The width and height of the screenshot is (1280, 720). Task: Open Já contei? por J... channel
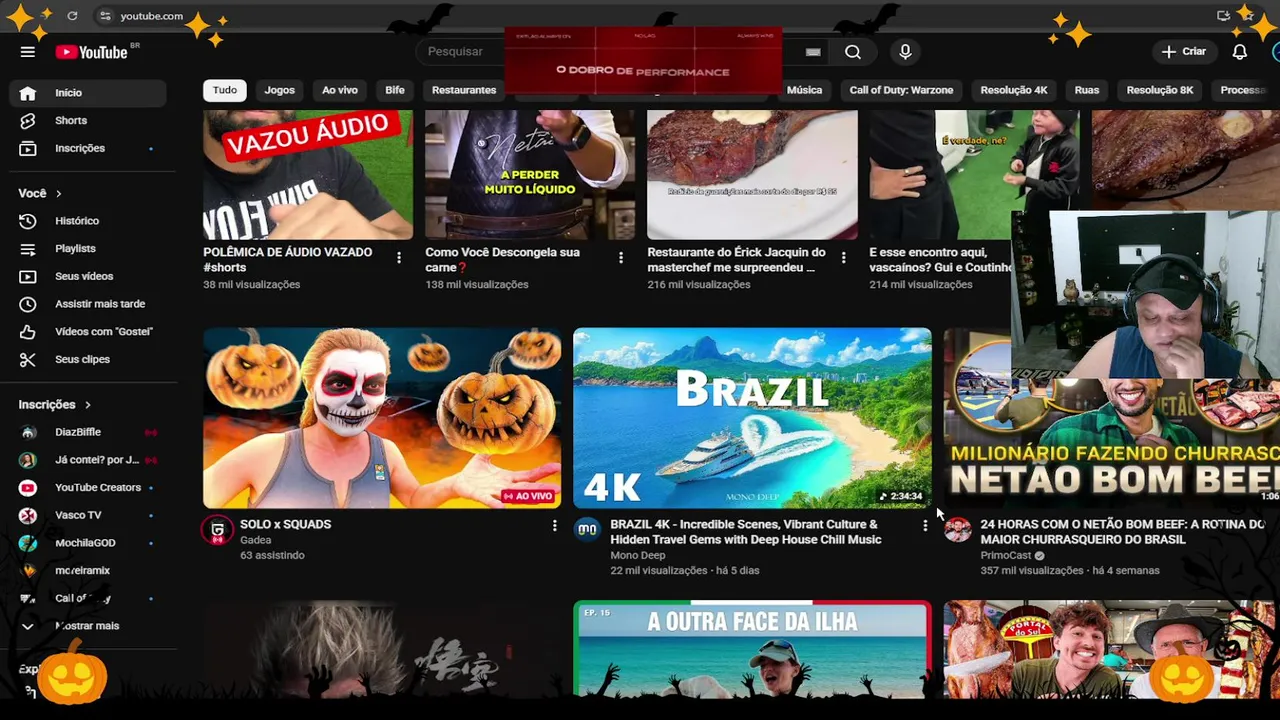click(88, 460)
